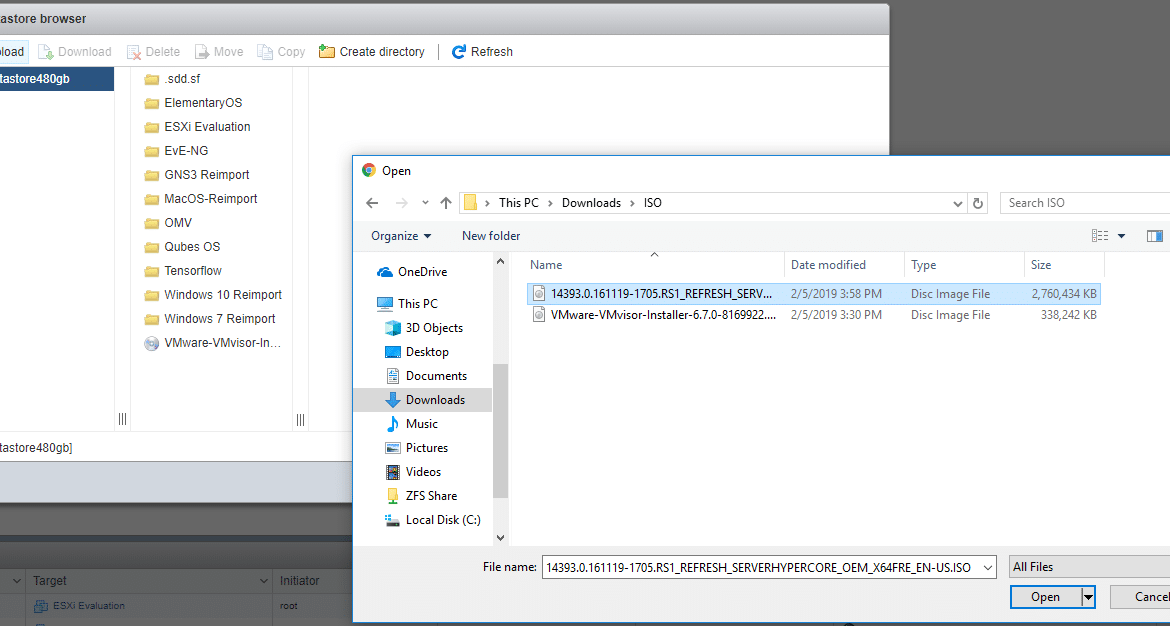
Task: Toggle the preview pane icon
Action: click(1154, 236)
